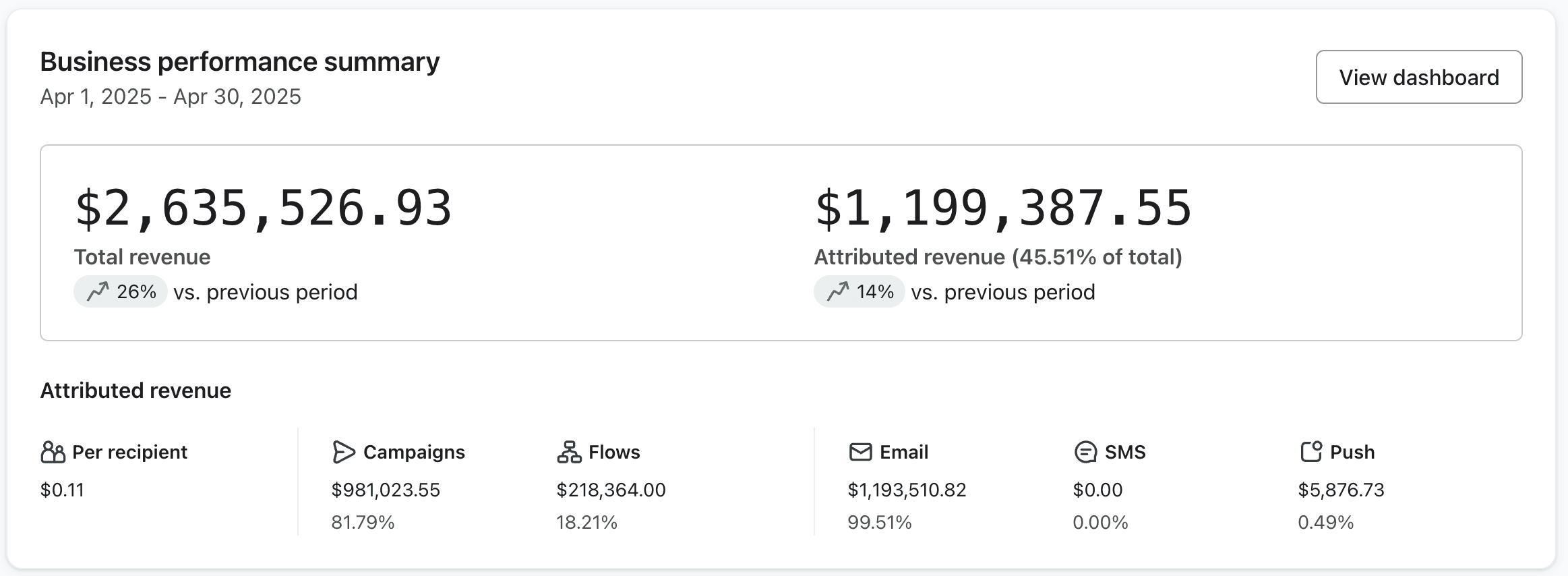This screenshot has width=1568, height=576.
Task: Click the Flows label
Action: 614,452
